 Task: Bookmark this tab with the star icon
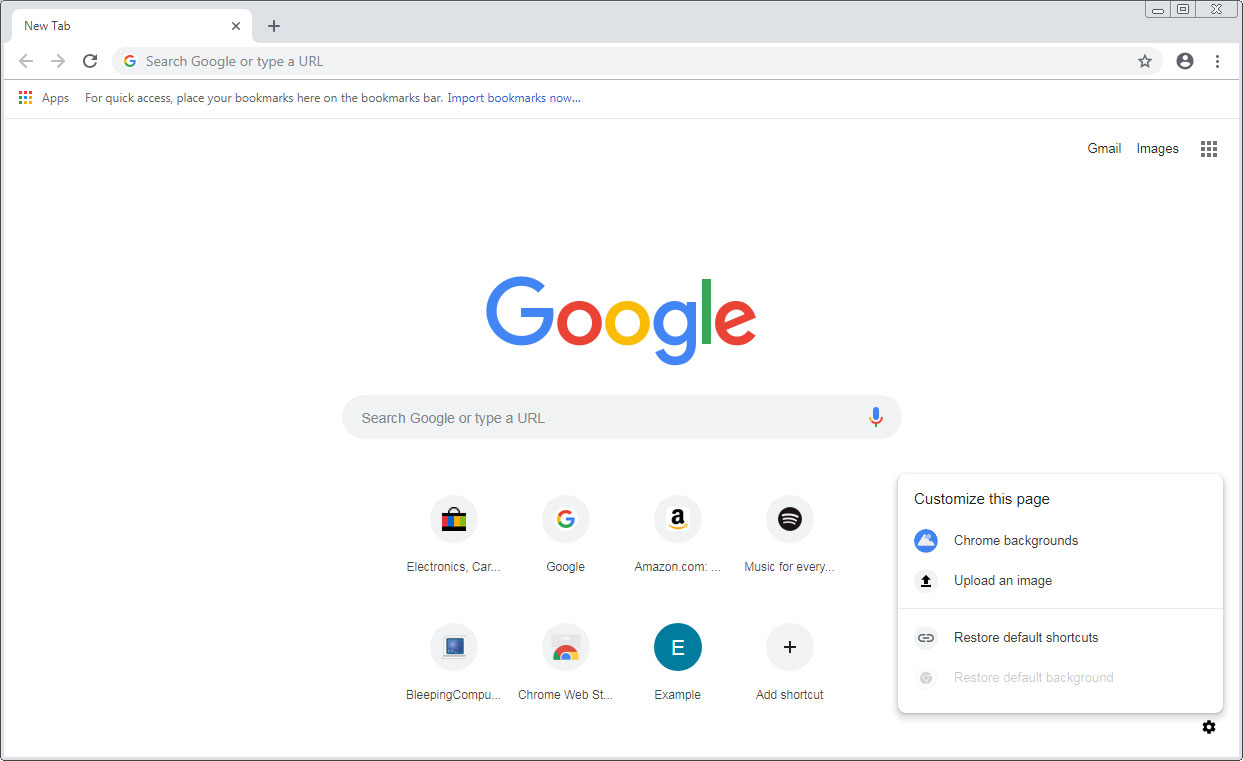pos(1145,61)
